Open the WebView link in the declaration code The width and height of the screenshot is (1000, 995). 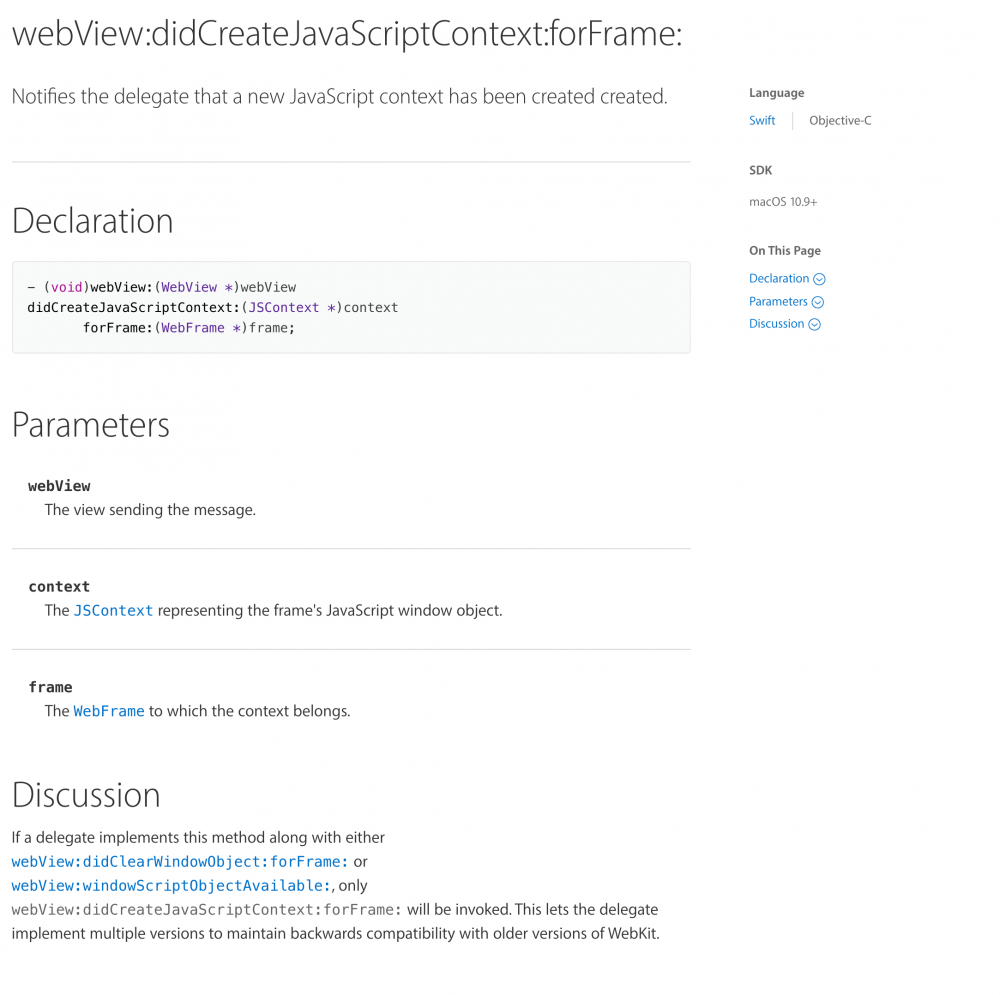point(188,287)
